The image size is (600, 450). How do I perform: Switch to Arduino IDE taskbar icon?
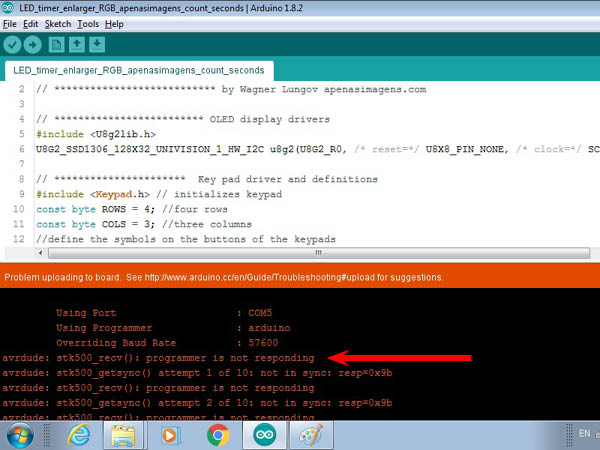click(x=265, y=435)
